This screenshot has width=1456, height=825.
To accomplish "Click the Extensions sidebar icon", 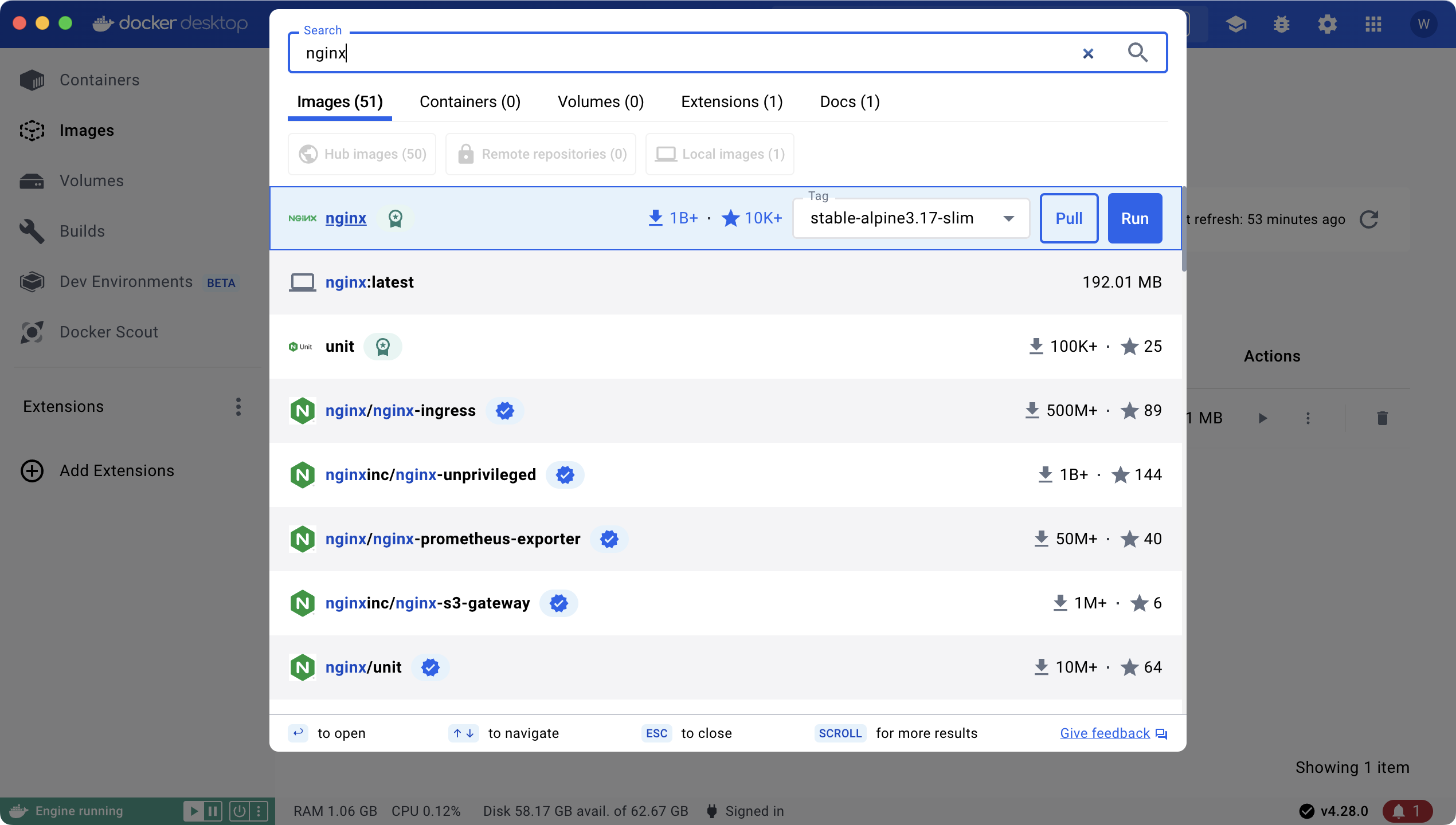I will point(63,406).
